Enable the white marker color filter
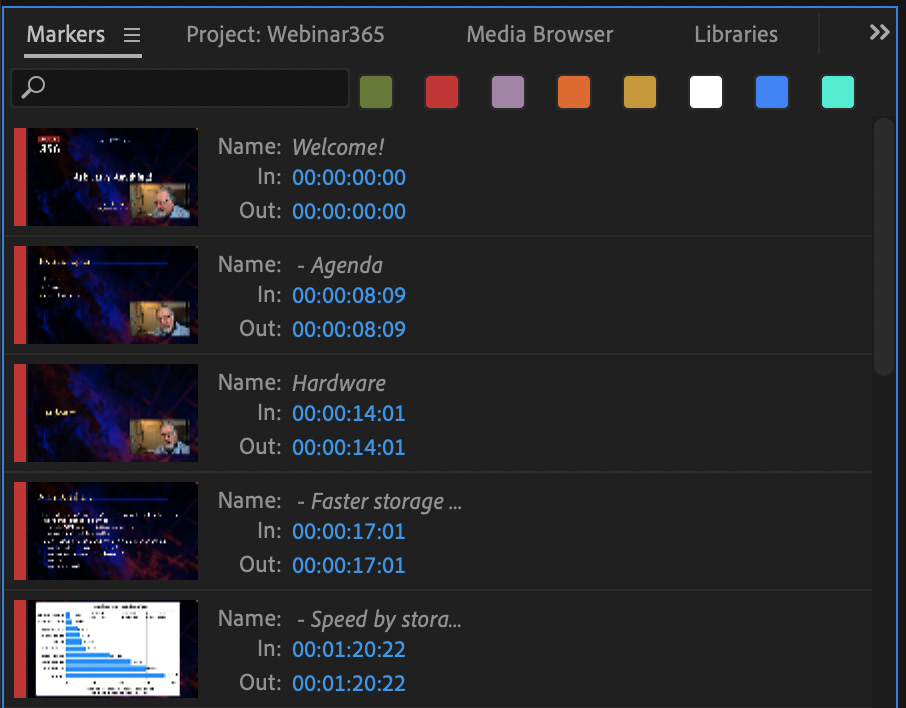Screen dimensions: 906x708 706,92
